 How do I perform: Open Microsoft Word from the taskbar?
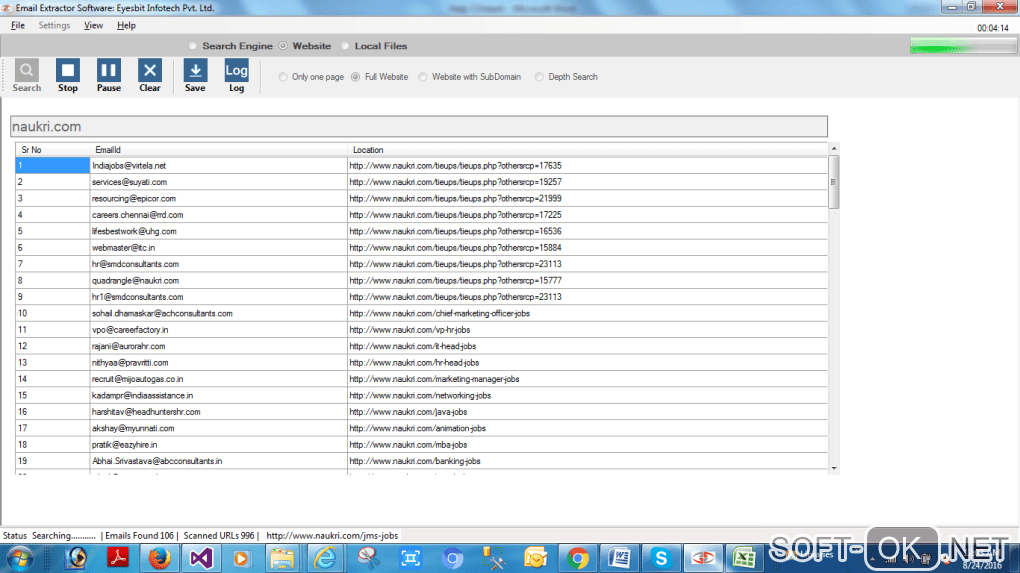point(619,559)
